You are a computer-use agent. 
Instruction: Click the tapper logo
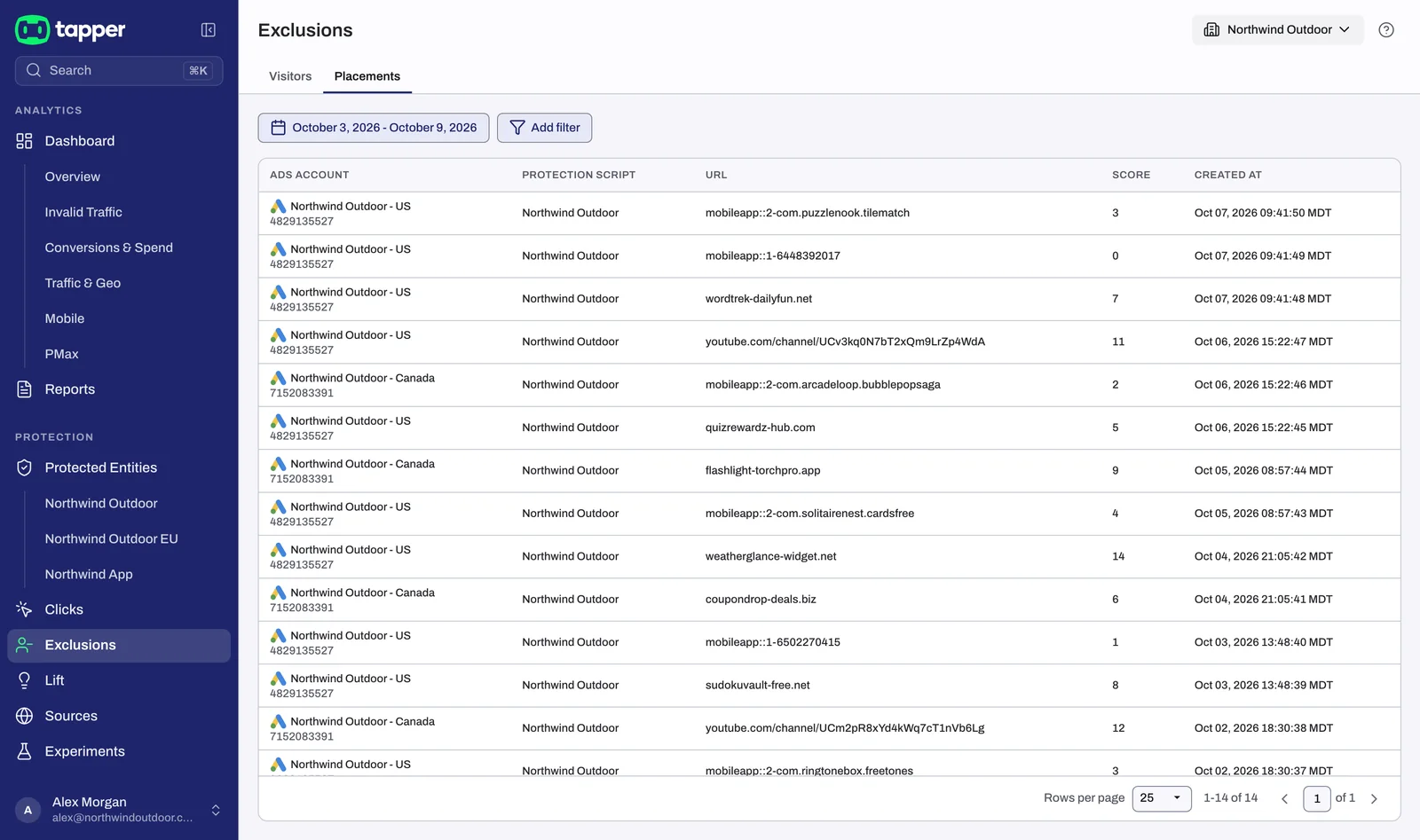pyautogui.click(x=70, y=30)
